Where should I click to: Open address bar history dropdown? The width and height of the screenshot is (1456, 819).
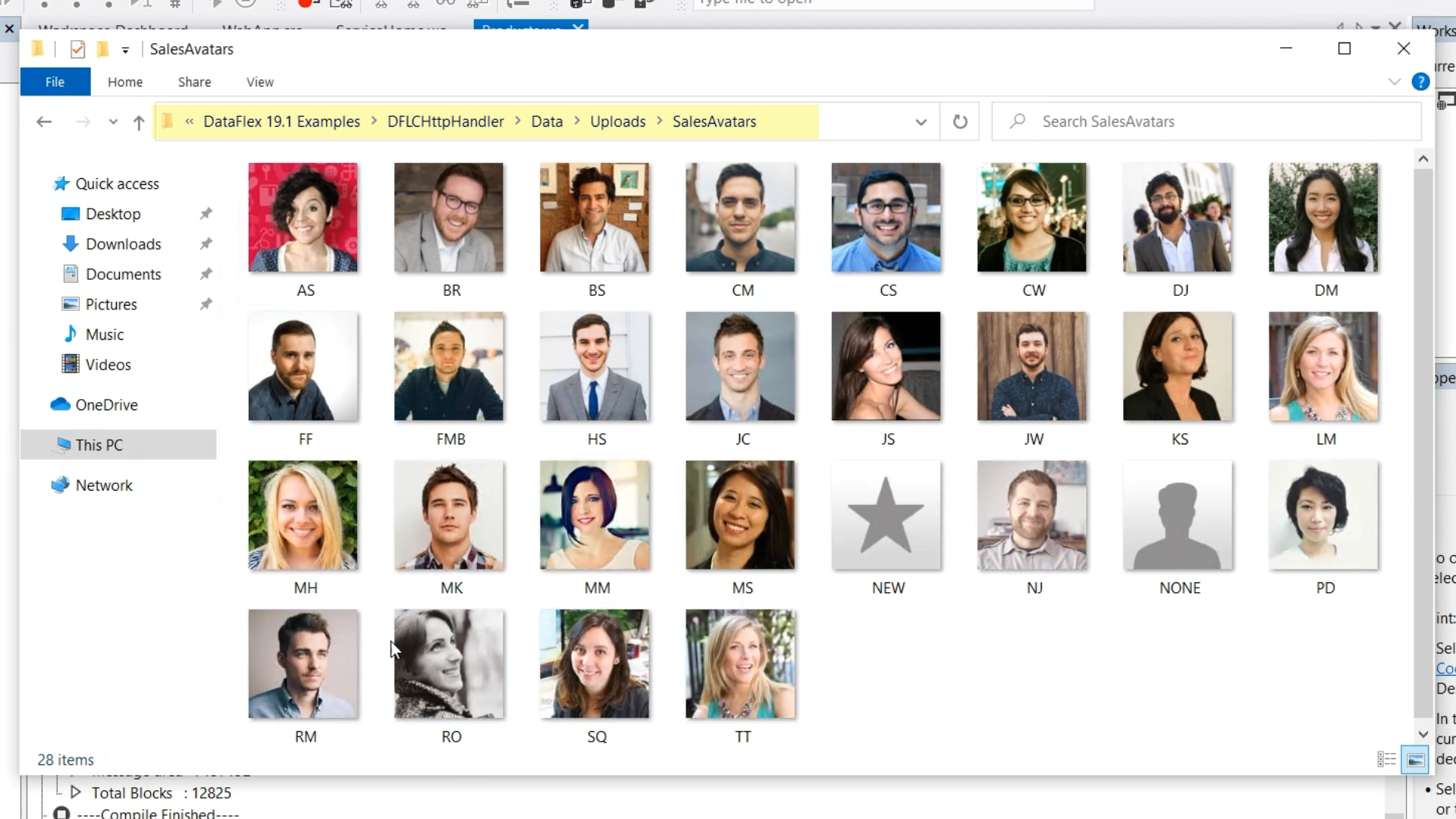(x=921, y=122)
